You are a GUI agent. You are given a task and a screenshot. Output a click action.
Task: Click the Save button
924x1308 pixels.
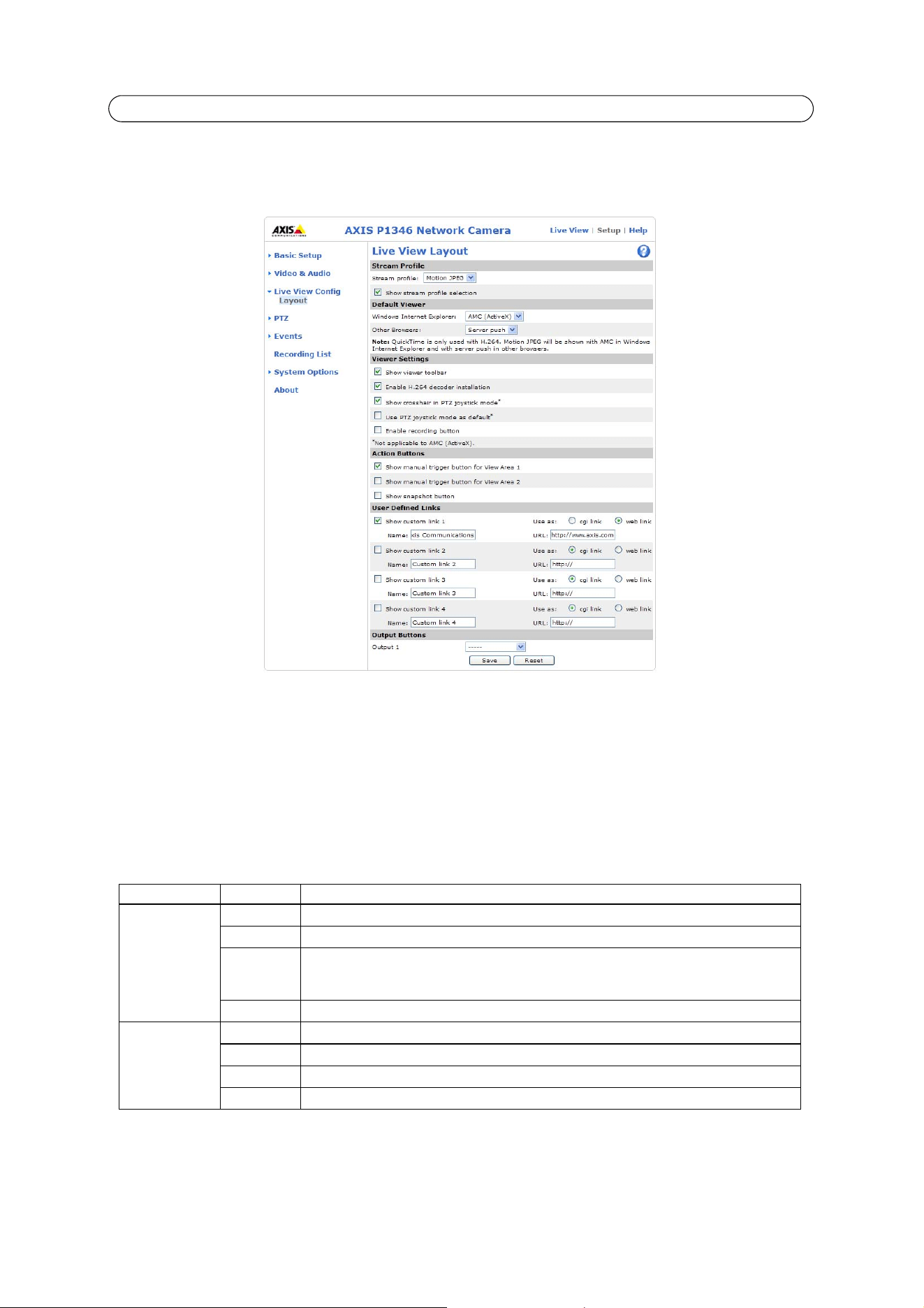490,660
